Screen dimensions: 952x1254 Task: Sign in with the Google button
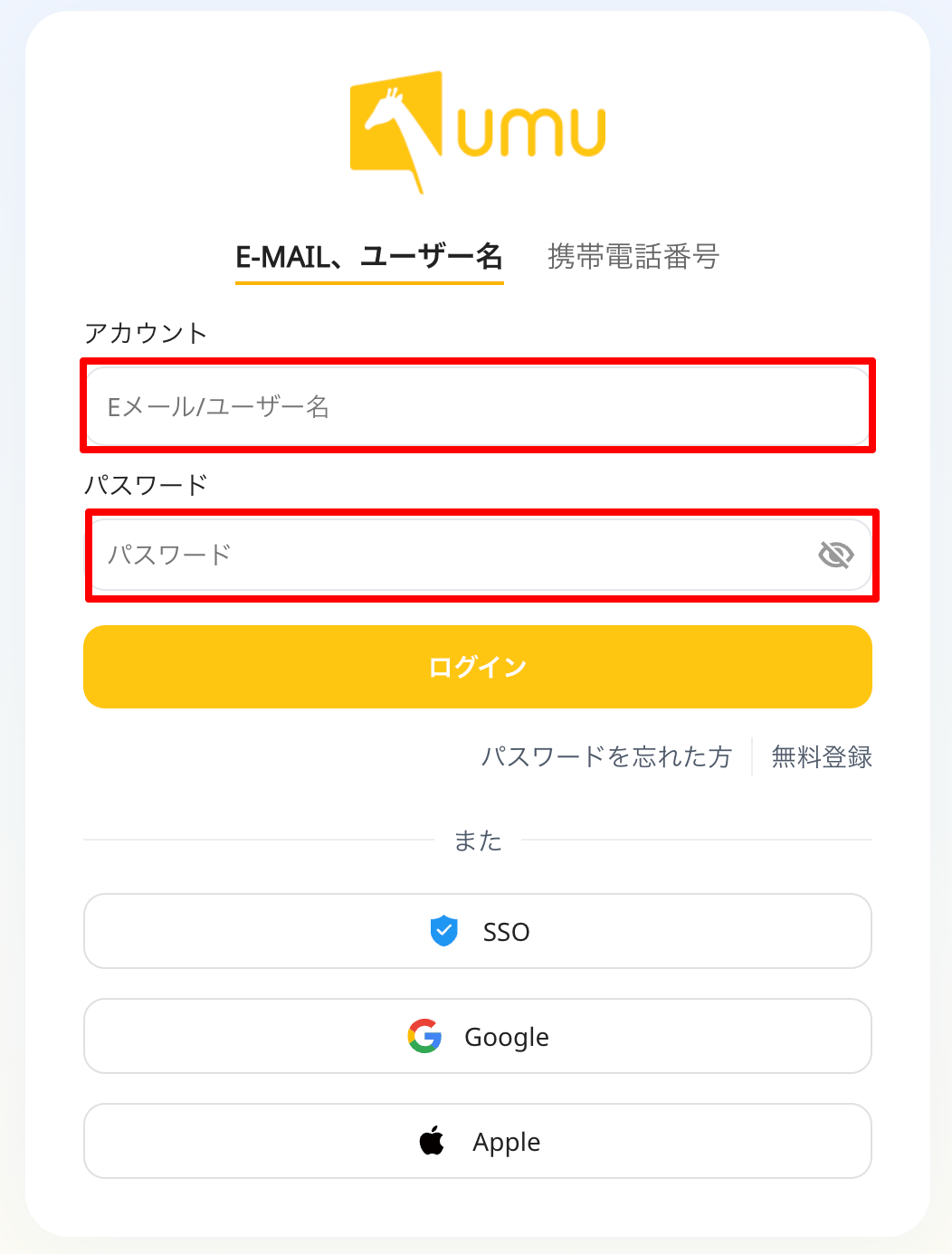coord(478,1036)
